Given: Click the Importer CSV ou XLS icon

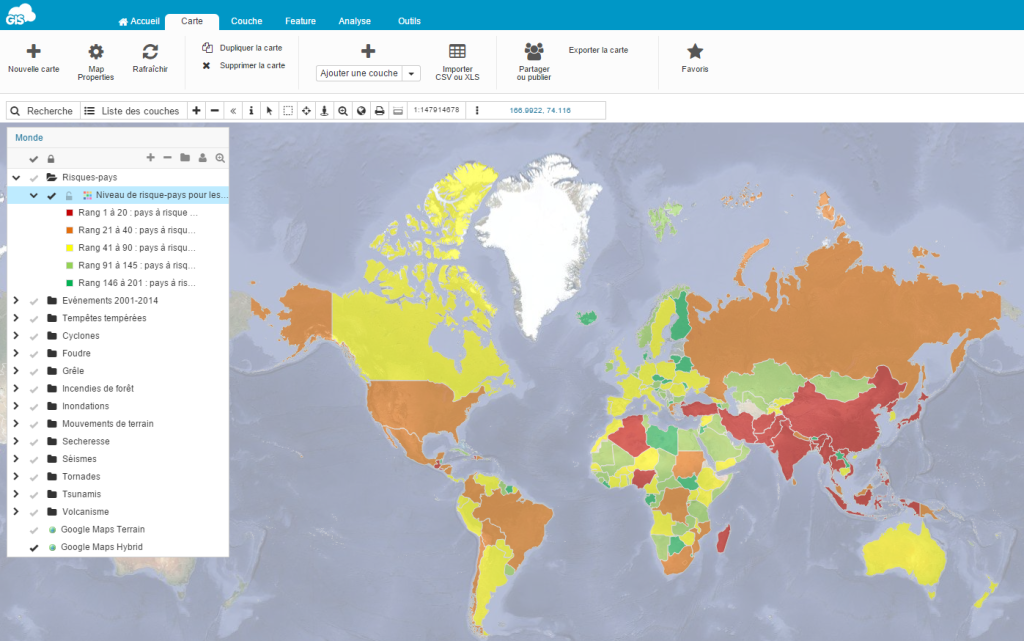Looking at the screenshot, I should coord(456,52).
